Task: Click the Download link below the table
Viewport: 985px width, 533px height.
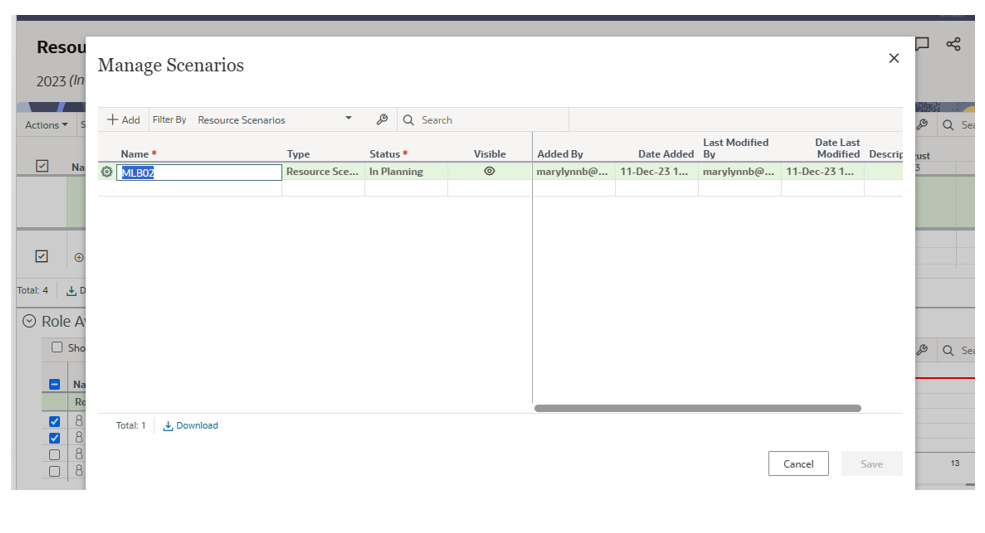Action: [x=190, y=426]
